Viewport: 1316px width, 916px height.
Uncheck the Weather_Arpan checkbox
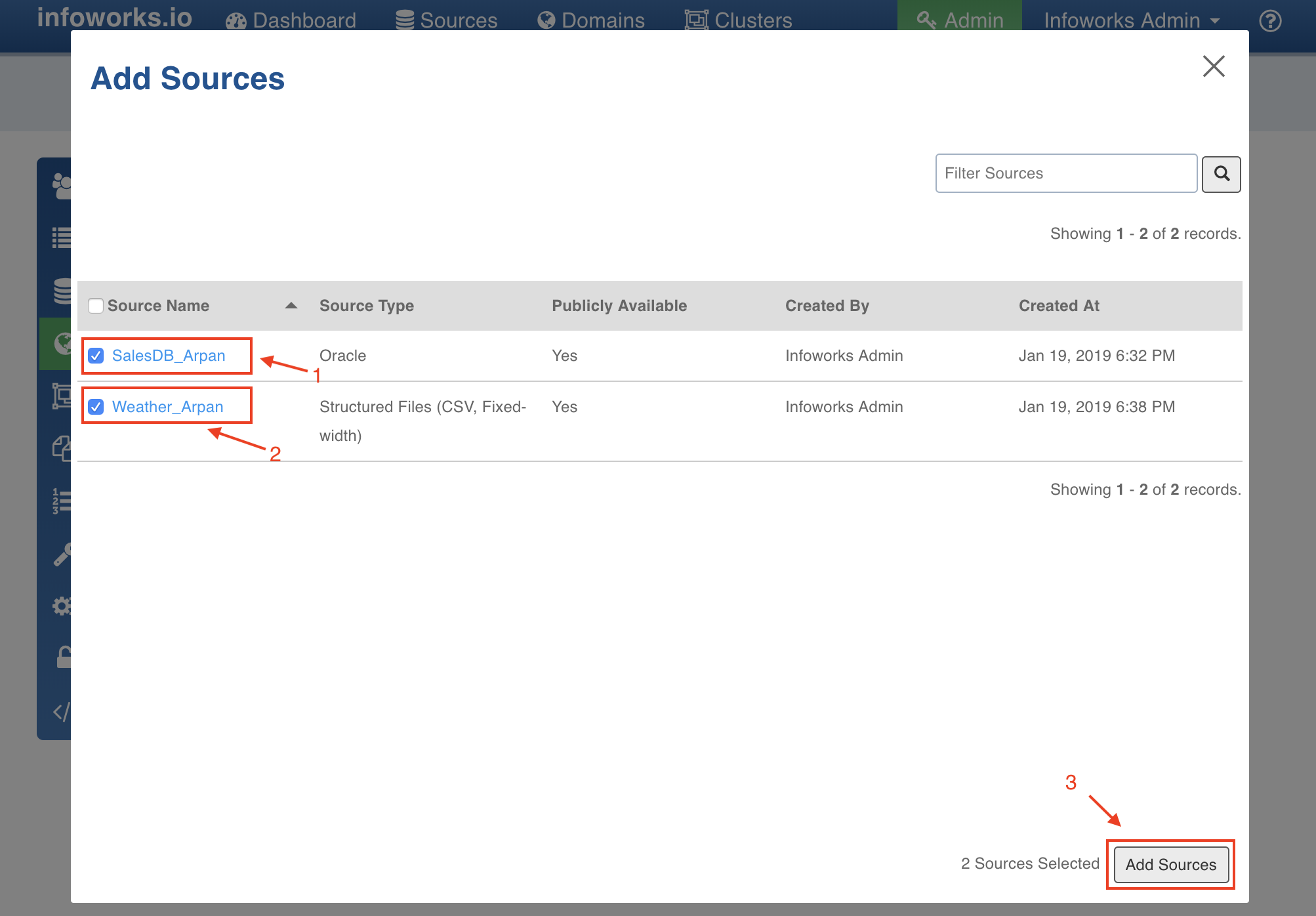[96, 407]
